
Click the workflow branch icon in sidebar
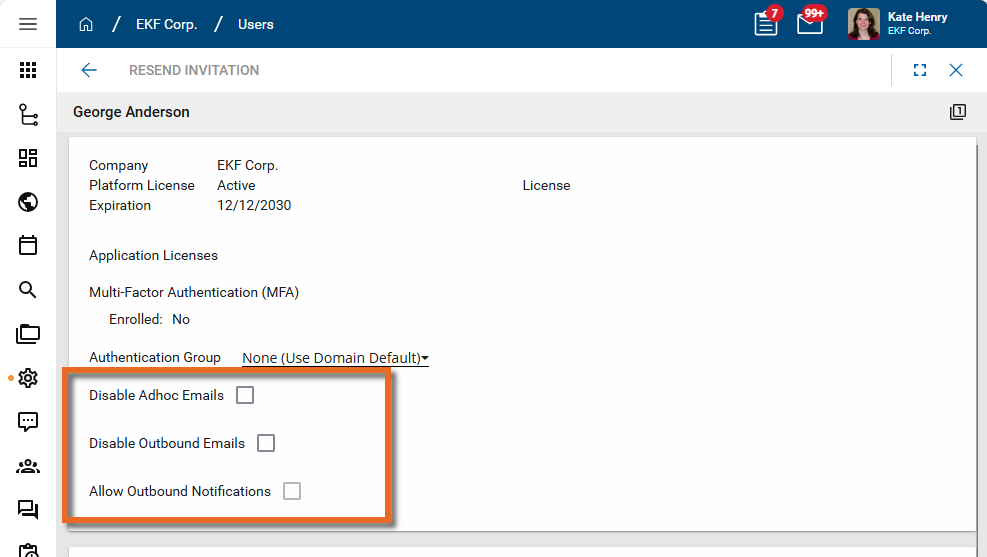[x=28, y=115]
